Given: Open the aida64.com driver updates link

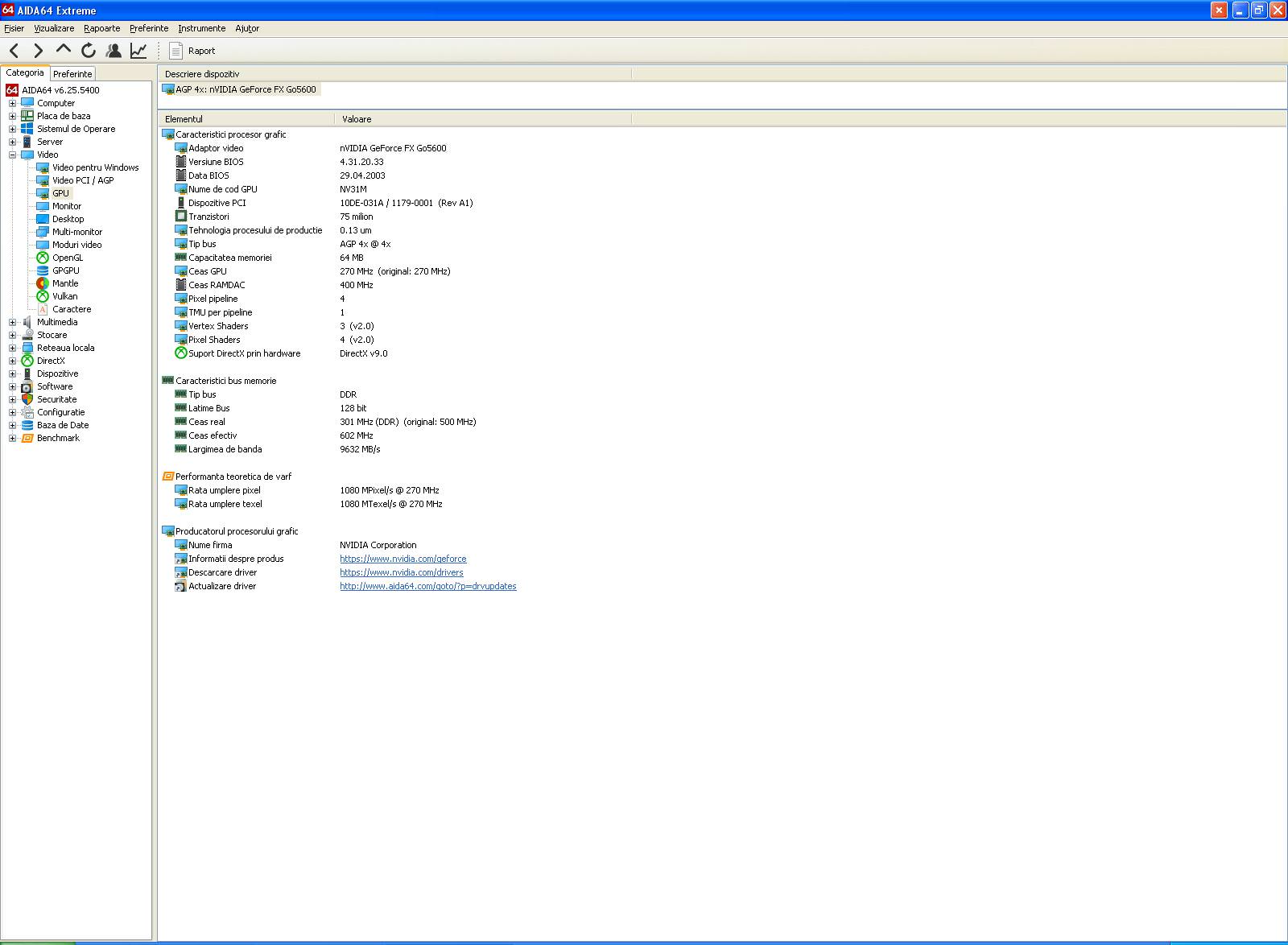Looking at the screenshot, I should (427, 586).
